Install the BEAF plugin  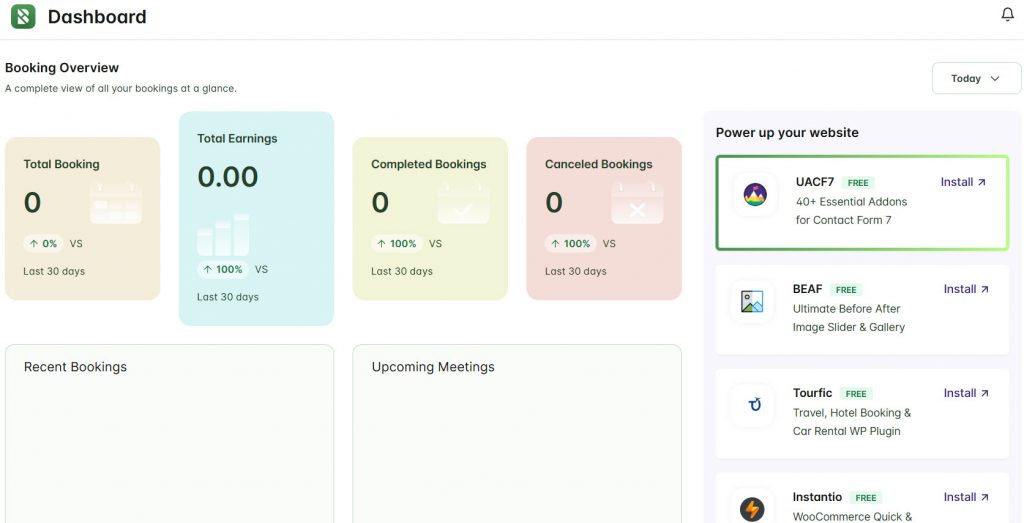click(967, 289)
